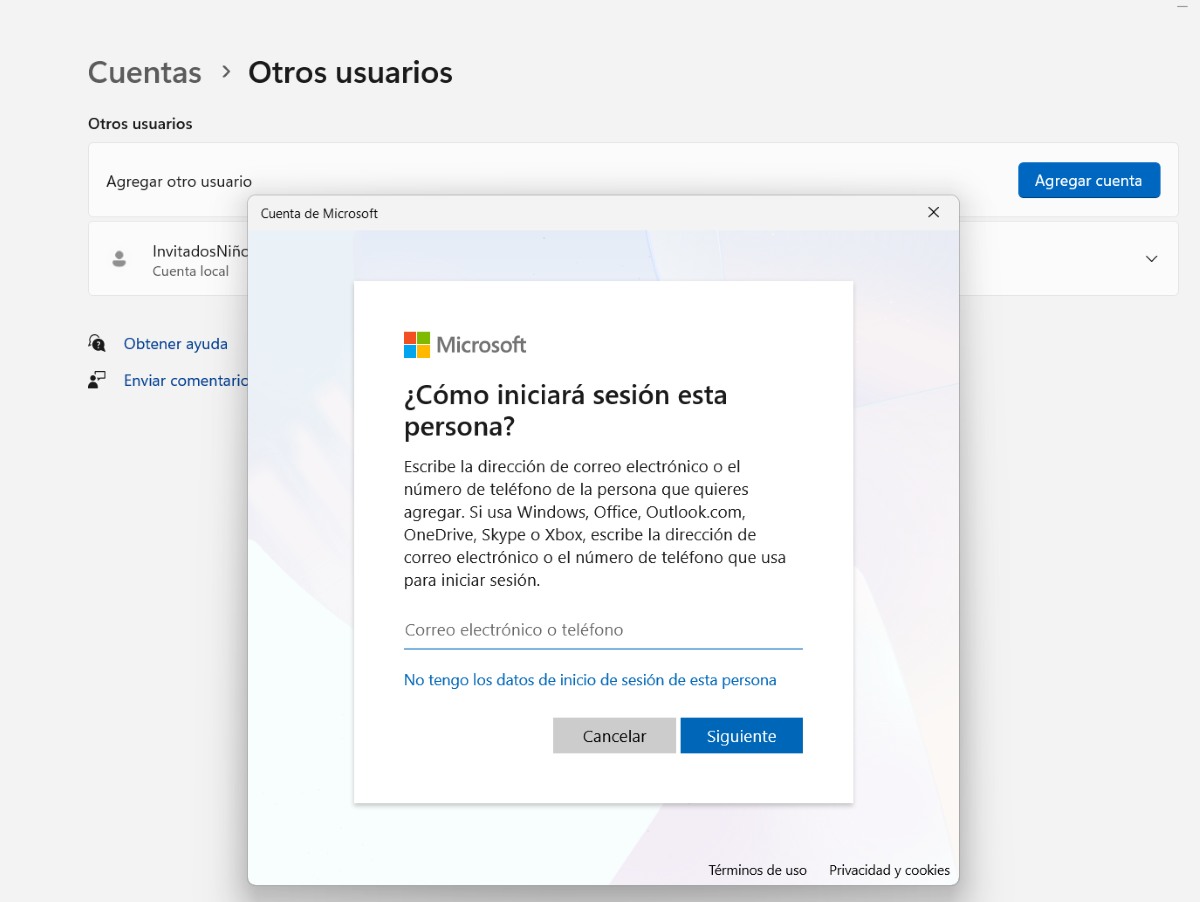Viewport: 1200px width, 902px height.
Task: Open 'No tengo los datos de inicio' link
Action: point(590,680)
